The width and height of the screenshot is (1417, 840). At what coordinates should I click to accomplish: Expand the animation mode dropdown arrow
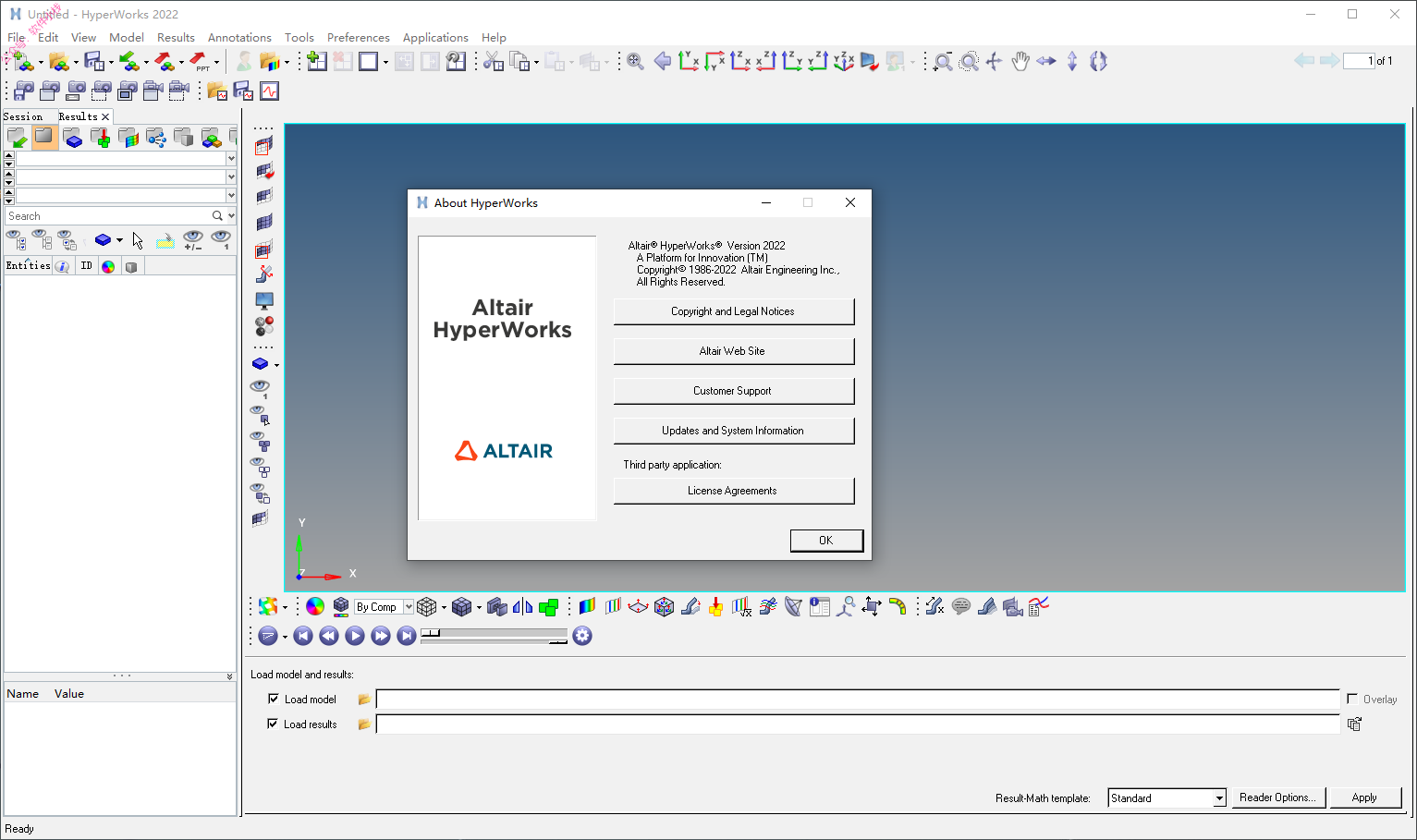pyautogui.click(x=285, y=637)
